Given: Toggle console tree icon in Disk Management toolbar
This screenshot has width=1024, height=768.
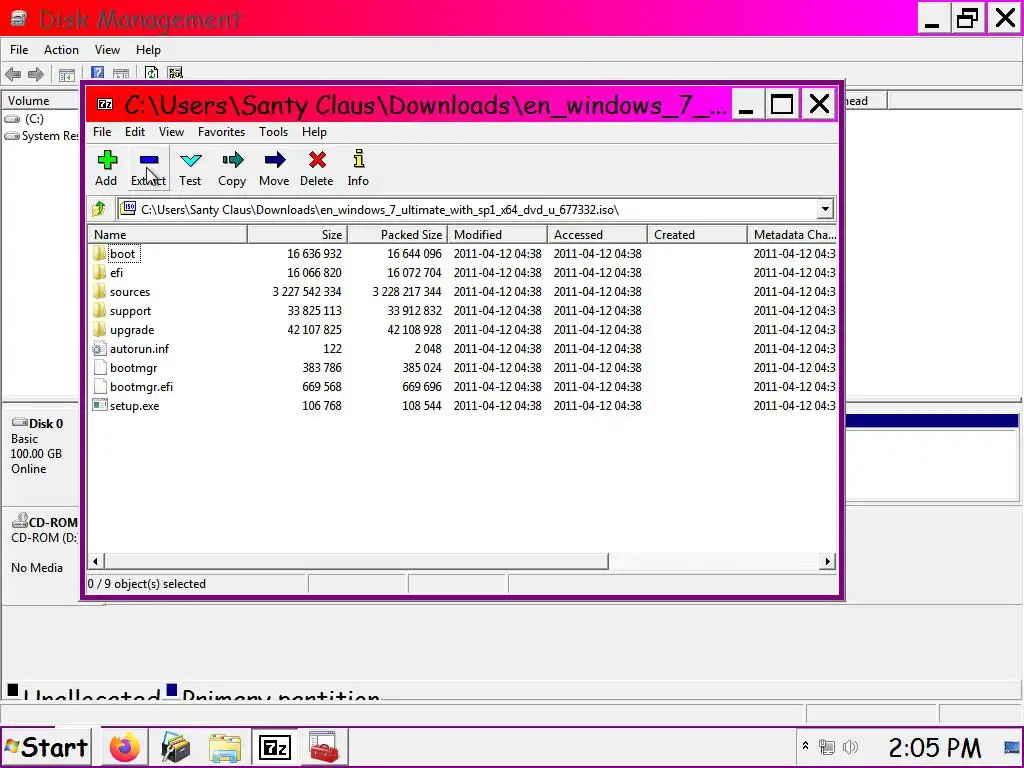Looking at the screenshot, I should point(67,75).
